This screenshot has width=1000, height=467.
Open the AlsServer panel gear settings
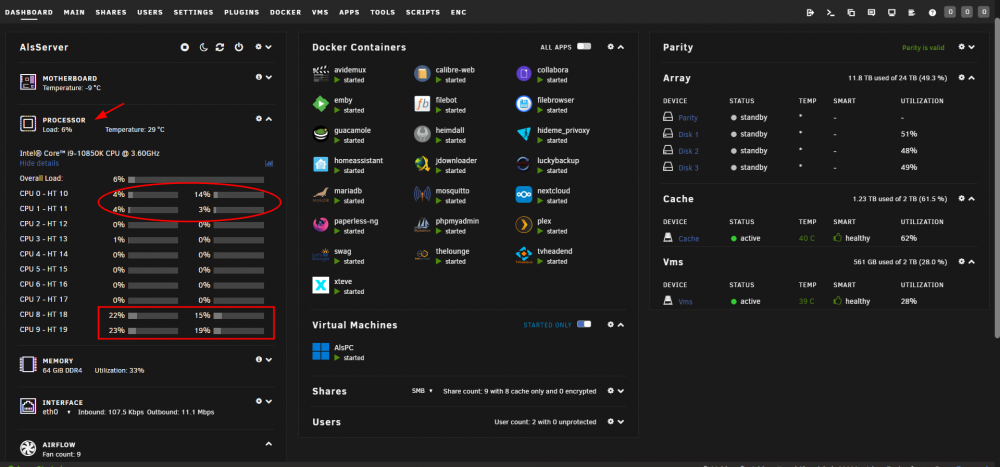coord(258,47)
